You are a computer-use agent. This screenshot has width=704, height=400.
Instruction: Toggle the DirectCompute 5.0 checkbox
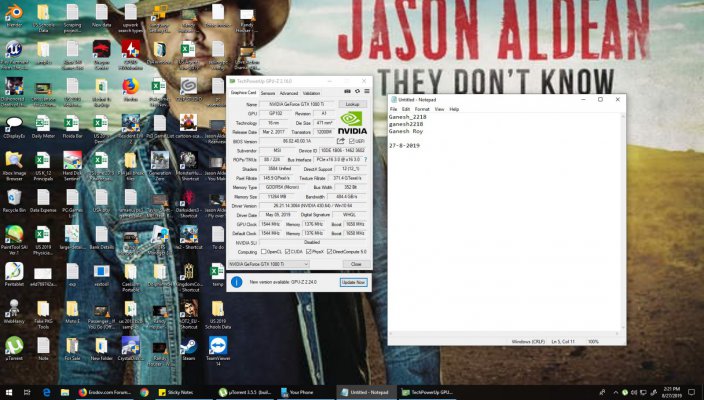(x=330, y=252)
